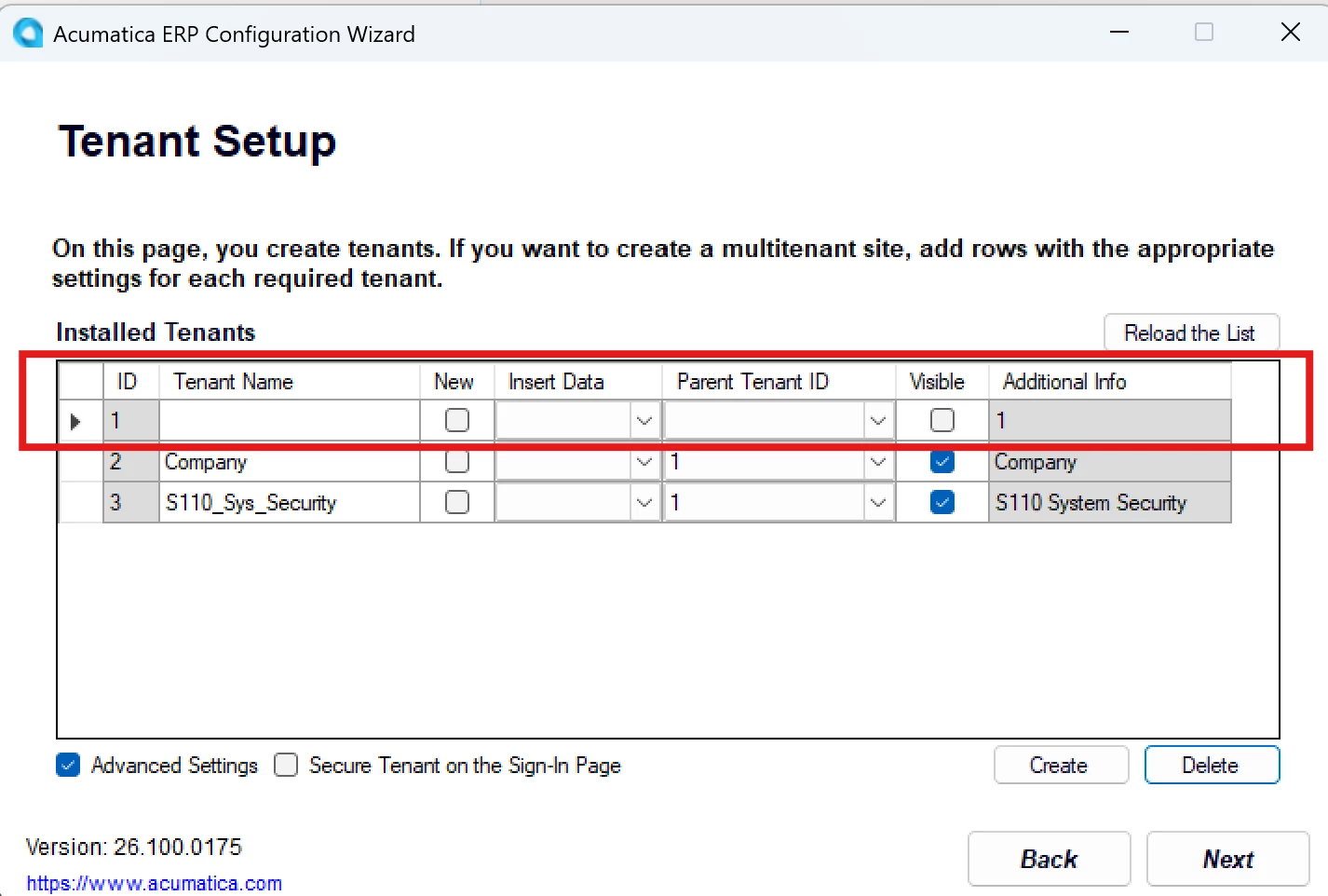
Task: Uncheck Visible for S110_Sys_Security
Action: pos(942,502)
